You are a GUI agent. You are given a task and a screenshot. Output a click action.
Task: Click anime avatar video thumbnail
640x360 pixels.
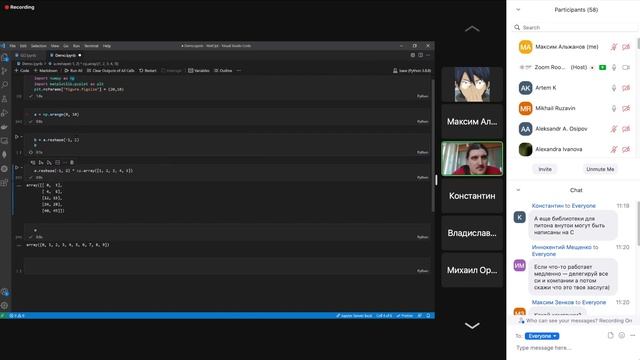point(472,84)
